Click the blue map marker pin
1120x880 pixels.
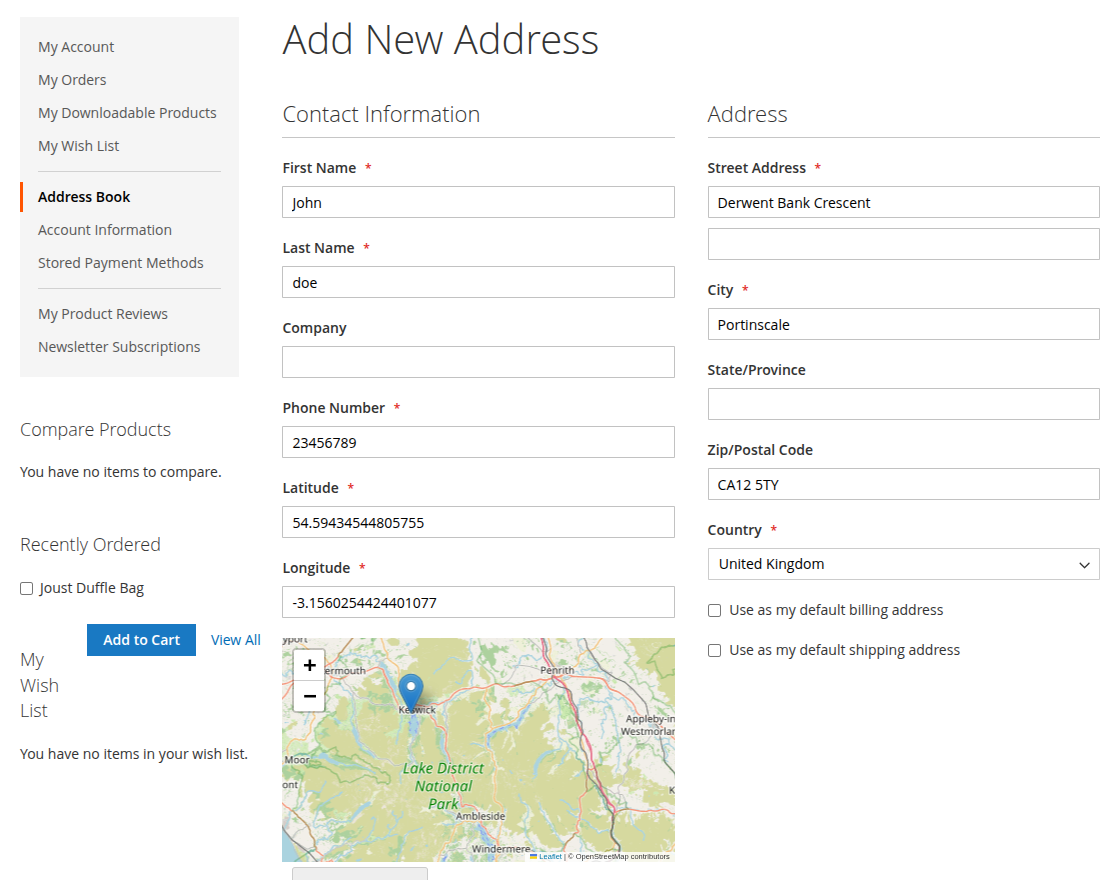click(x=411, y=691)
